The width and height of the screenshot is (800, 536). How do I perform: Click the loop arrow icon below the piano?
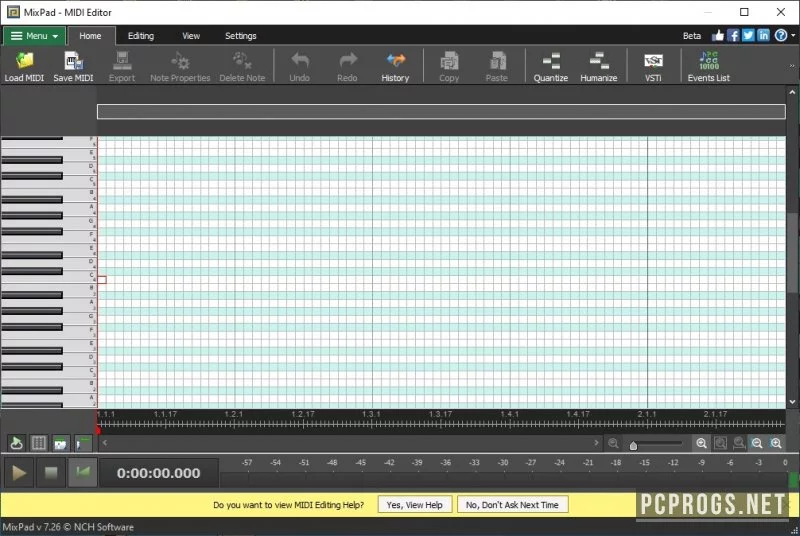coord(16,443)
